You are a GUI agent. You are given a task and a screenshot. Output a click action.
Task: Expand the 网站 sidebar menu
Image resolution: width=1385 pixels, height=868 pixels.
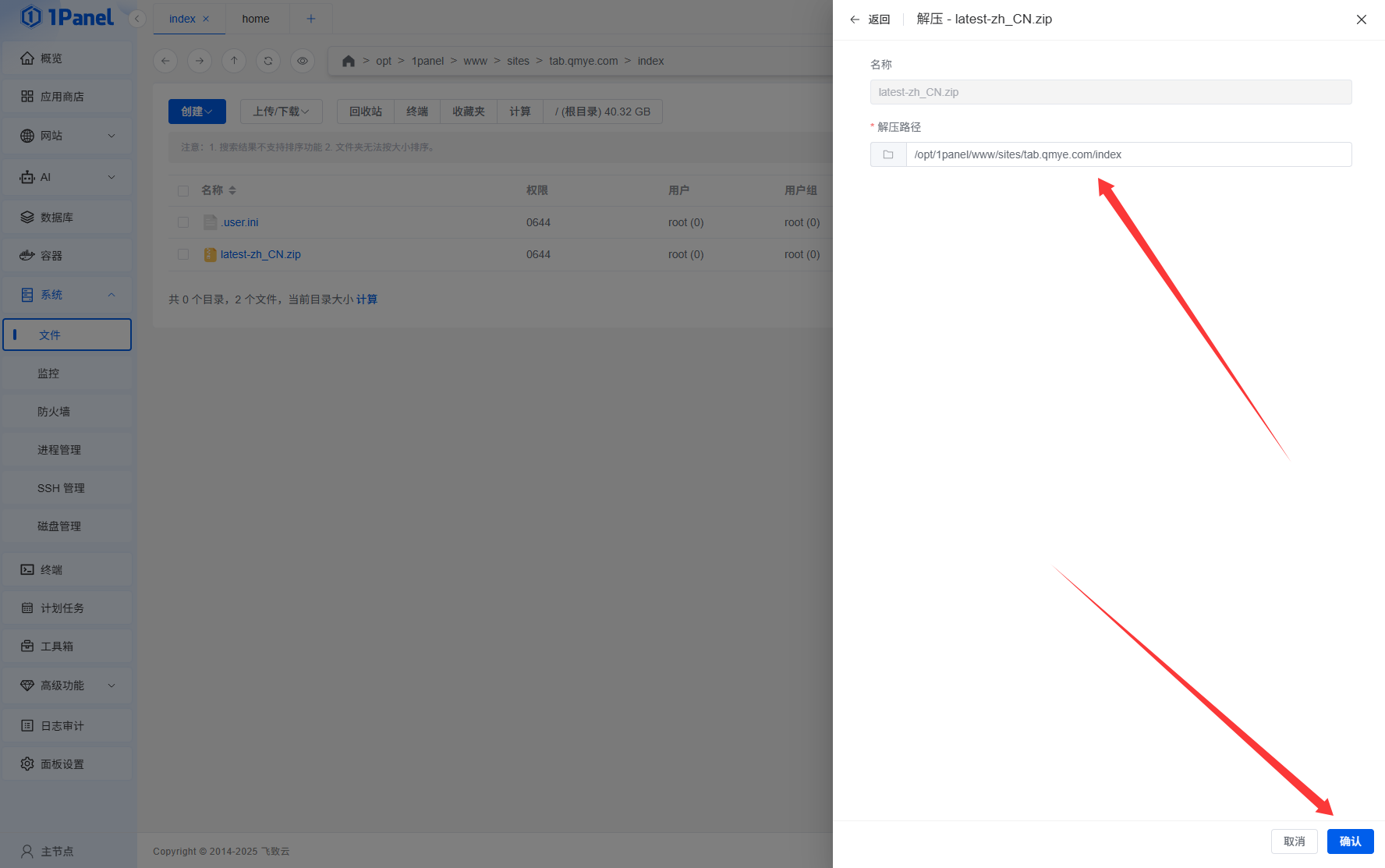point(67,136)
